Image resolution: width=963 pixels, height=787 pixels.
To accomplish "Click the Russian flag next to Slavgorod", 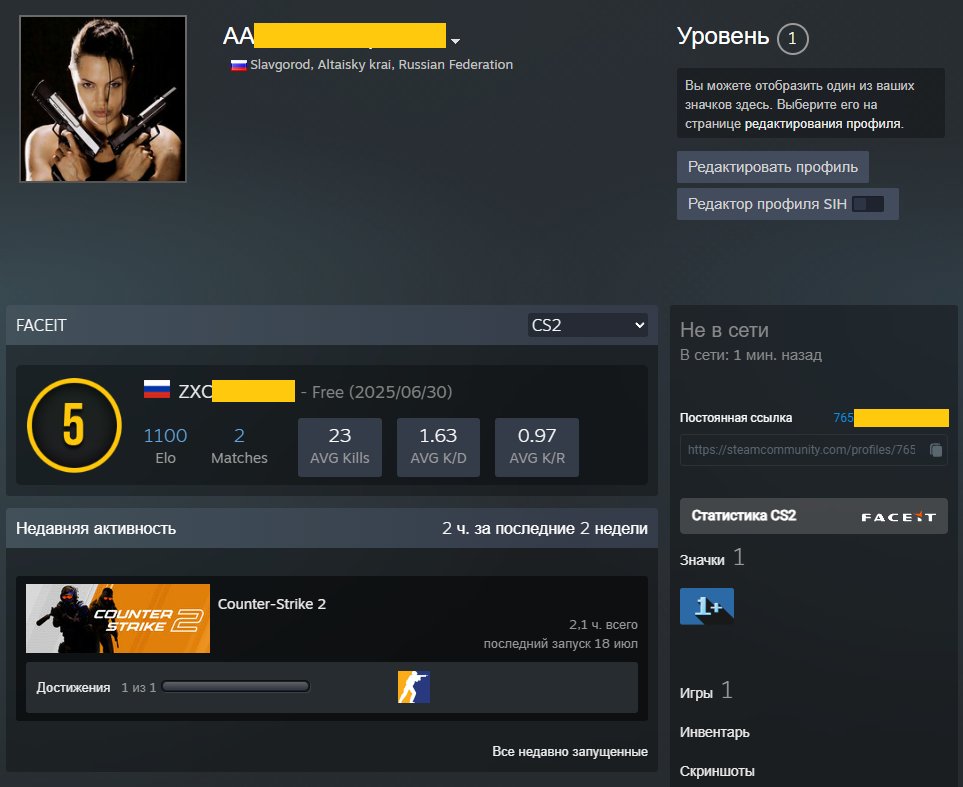I will [x=238, y=65].
